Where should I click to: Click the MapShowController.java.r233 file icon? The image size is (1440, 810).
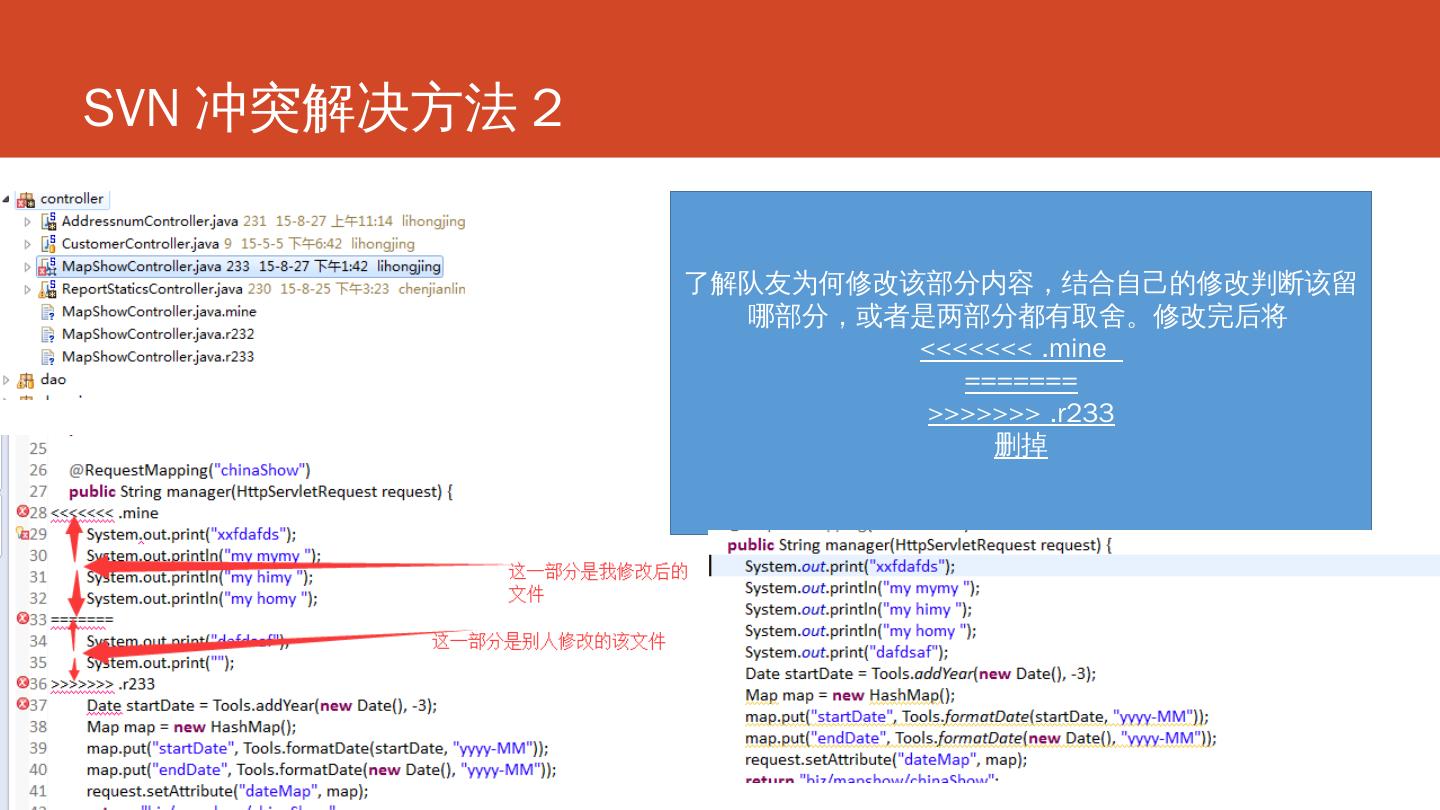pos(48,357)
